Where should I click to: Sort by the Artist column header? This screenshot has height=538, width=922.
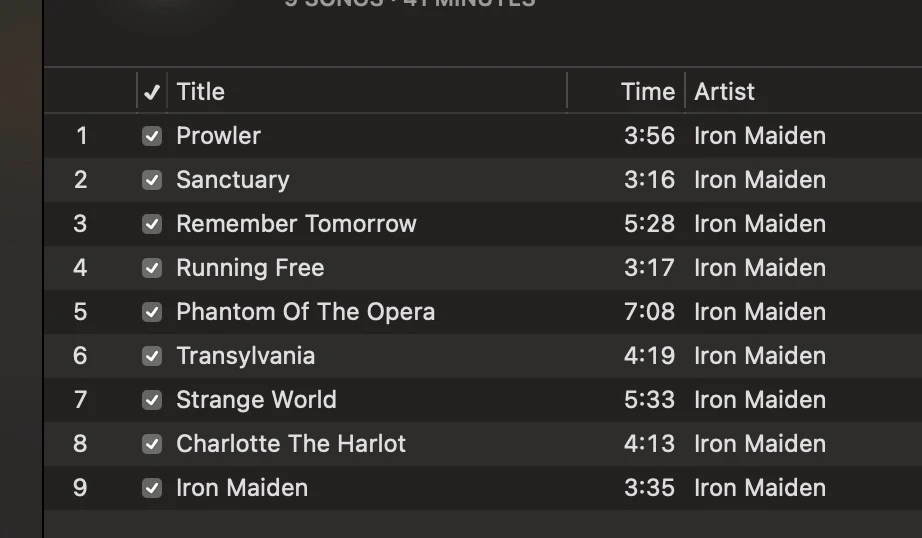pyautogui.click(x=724, y=92)
